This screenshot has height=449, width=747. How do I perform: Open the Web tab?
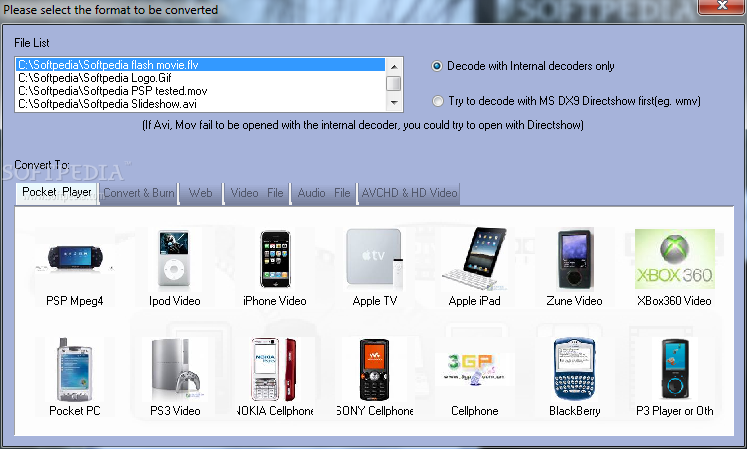point(200,192)
